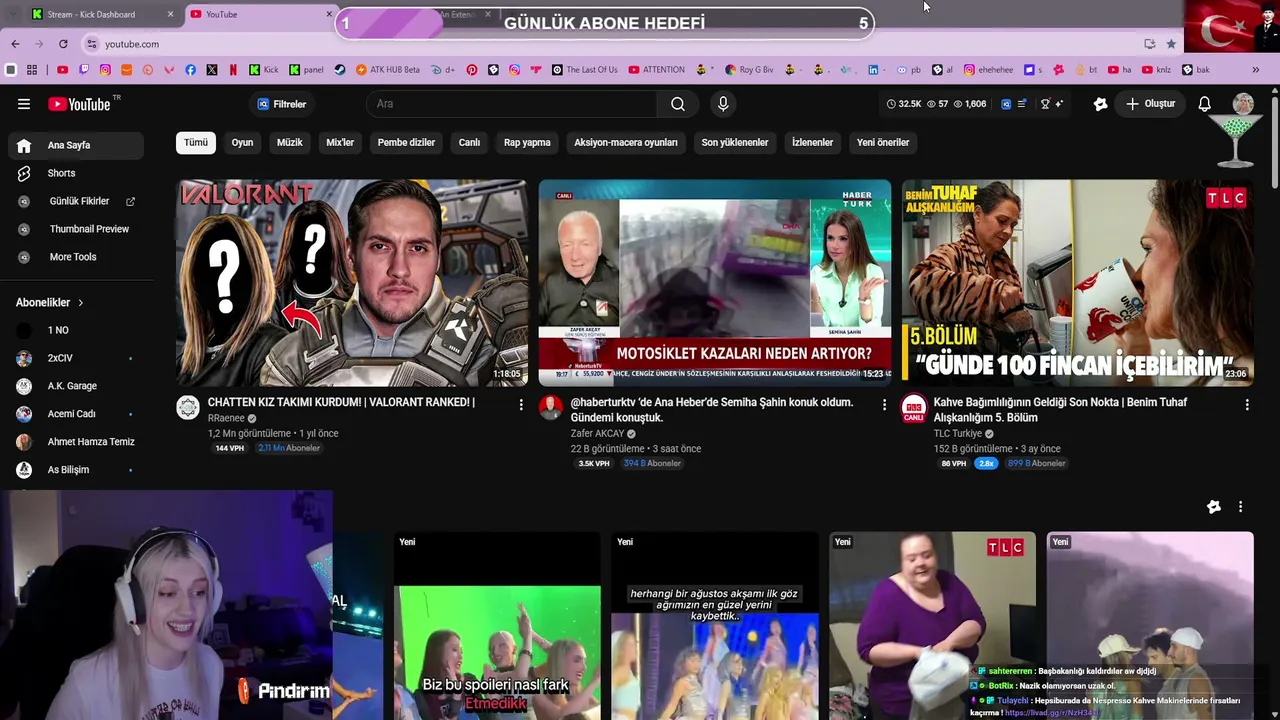This screenshot has height=720, width=1280.
Task: Open the Ahmet Hamza Temiz subscription
Action: [x=76, y=442]
